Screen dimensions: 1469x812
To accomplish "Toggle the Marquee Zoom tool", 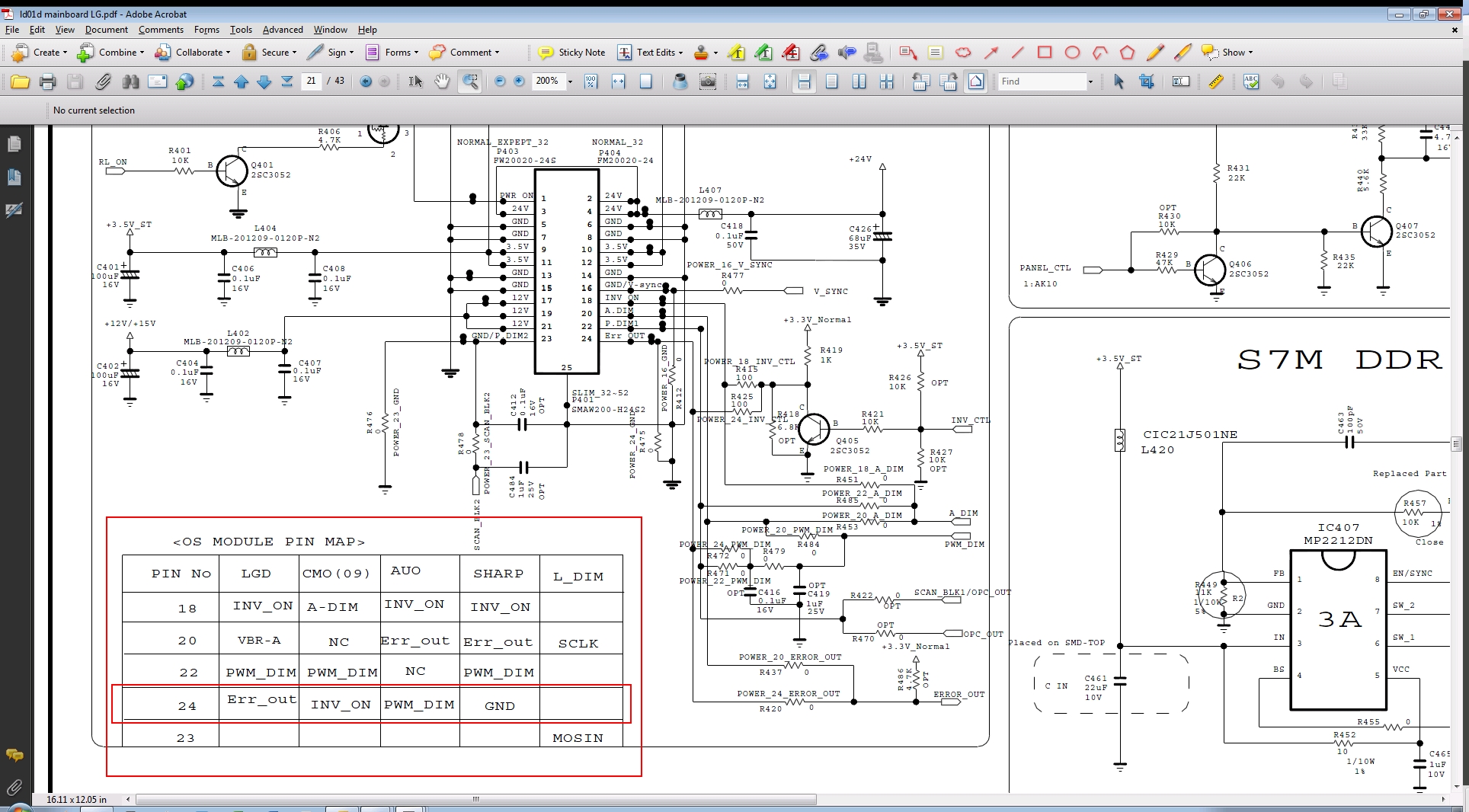I will coord(470,82).
